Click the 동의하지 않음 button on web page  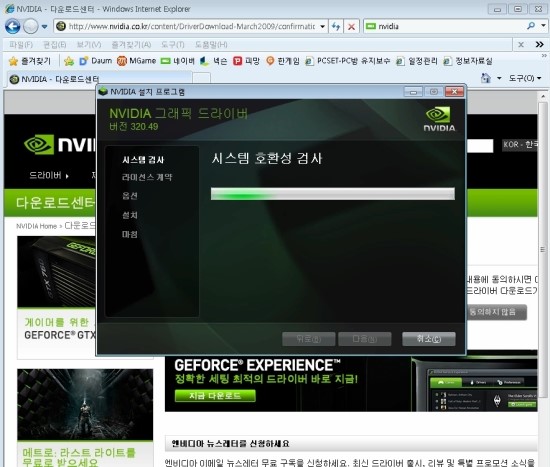pyautogui.click(x=496, y=312)
